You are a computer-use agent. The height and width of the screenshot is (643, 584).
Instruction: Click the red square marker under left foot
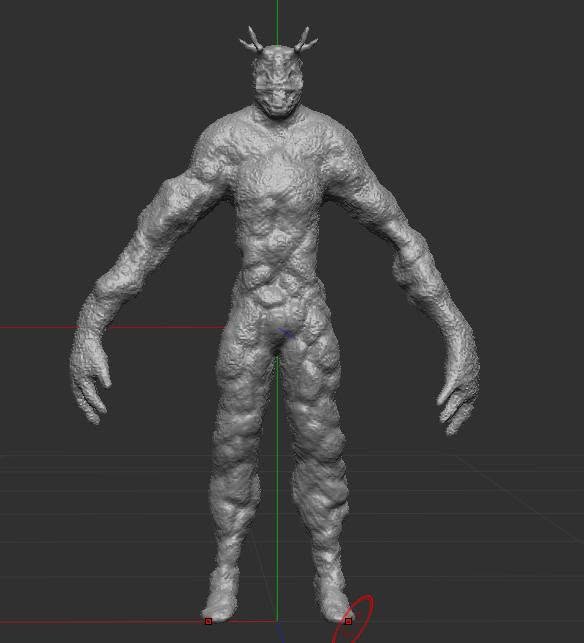click(208, 621)
